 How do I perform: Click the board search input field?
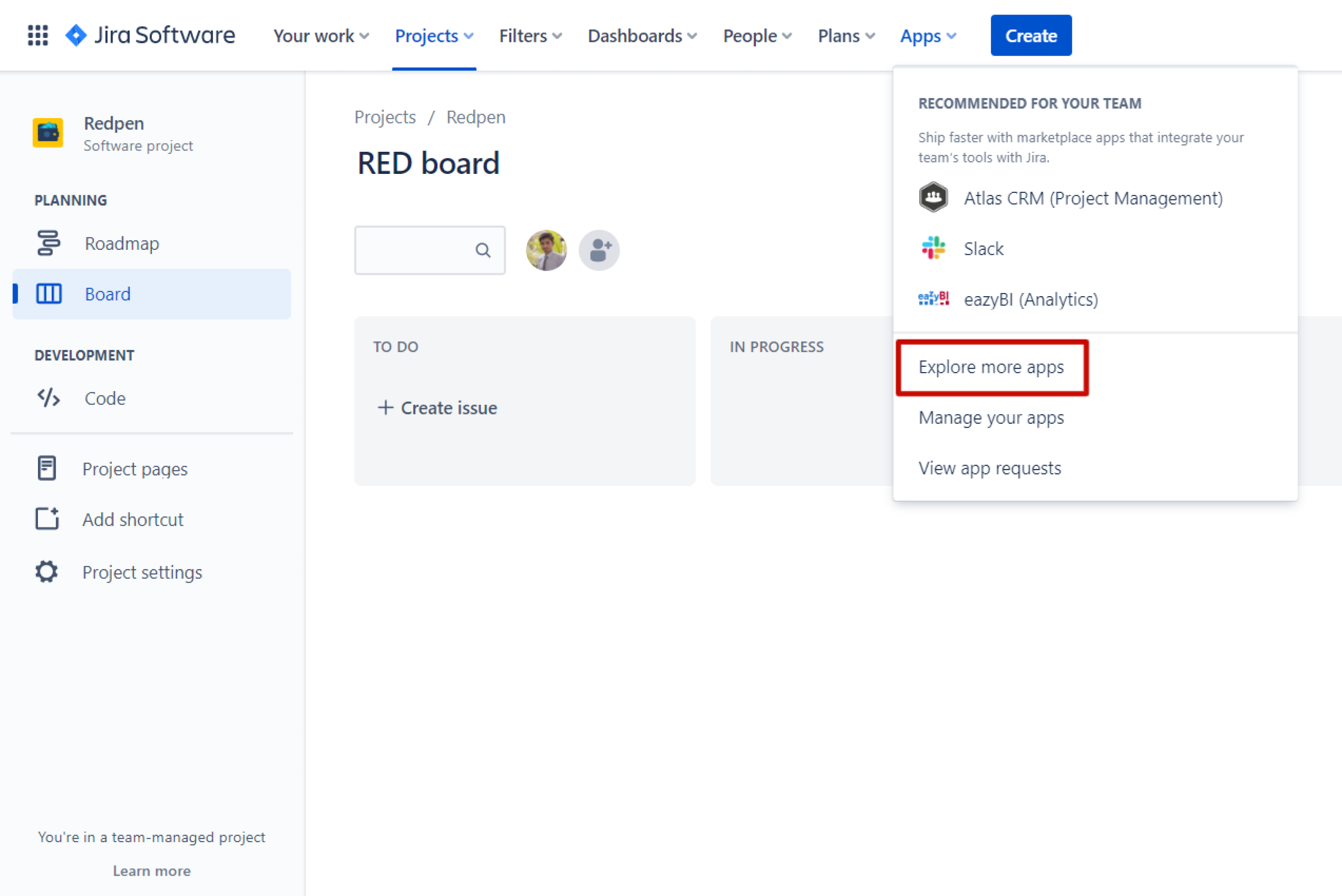[x=429, y=250]
